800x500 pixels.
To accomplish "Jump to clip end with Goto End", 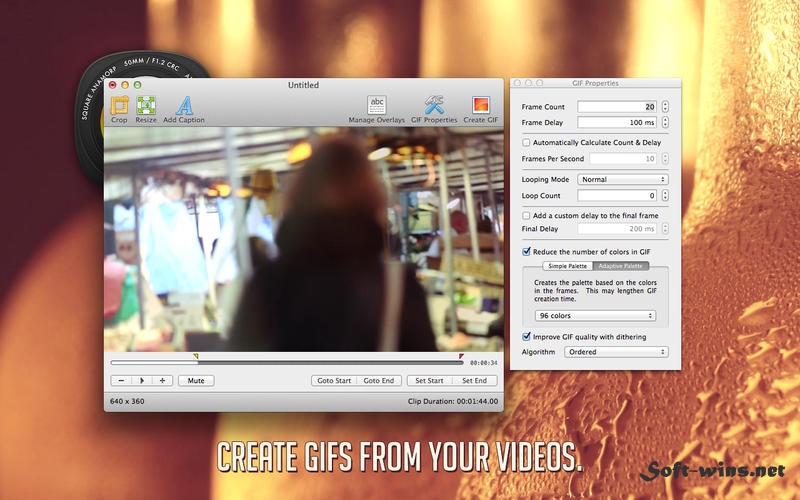I will (379, 381).
